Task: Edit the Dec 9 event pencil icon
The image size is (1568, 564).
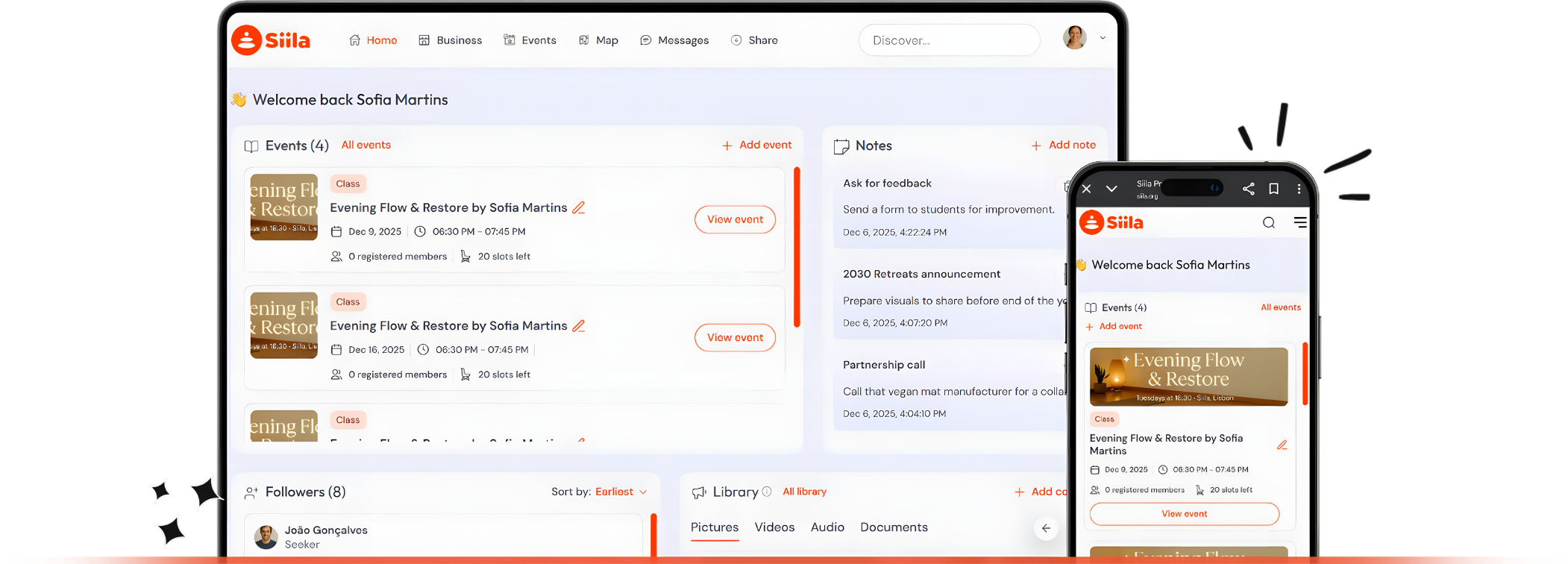Action: point(579,207)
